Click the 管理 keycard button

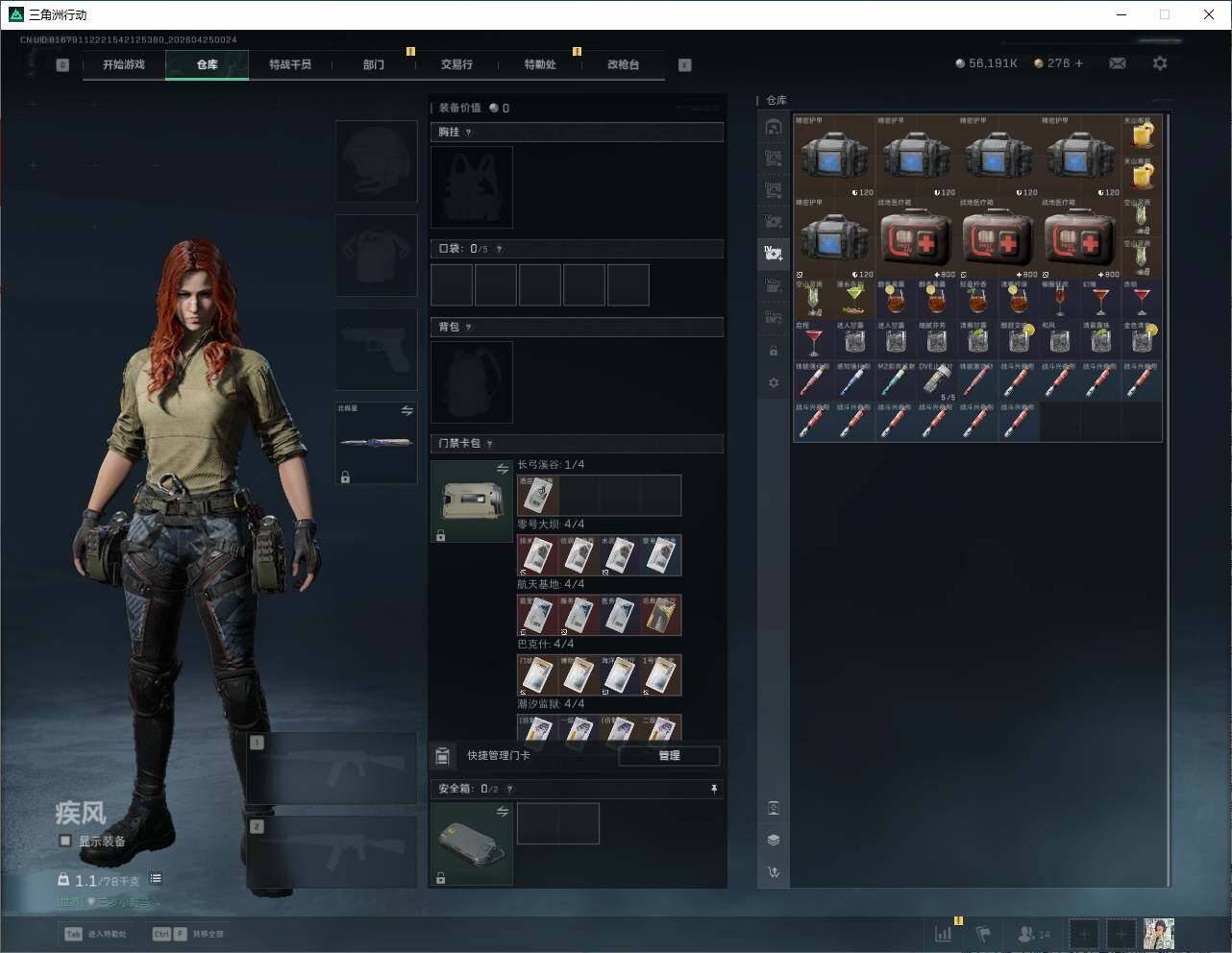(669, 756)
